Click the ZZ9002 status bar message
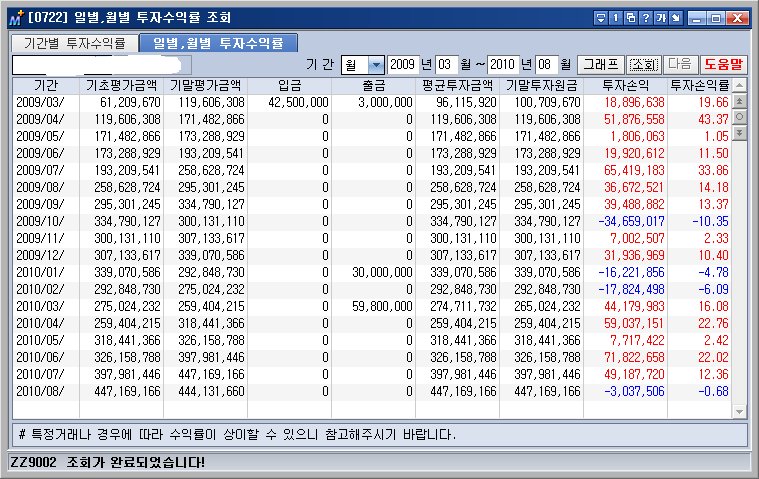This screenshot has height=479, width=759. 107,462
